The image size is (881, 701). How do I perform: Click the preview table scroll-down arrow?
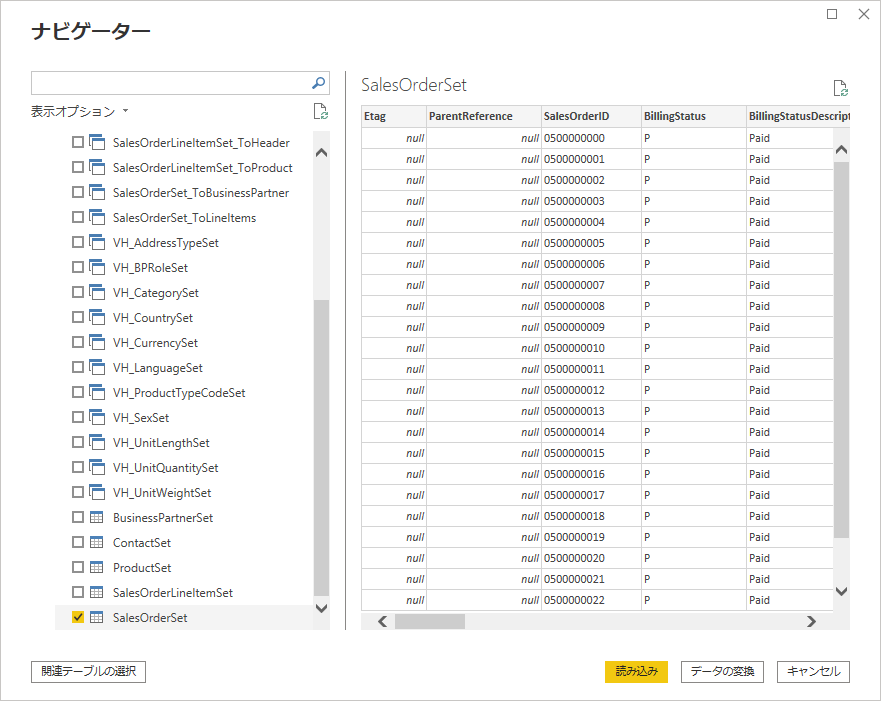click(841, 591)
